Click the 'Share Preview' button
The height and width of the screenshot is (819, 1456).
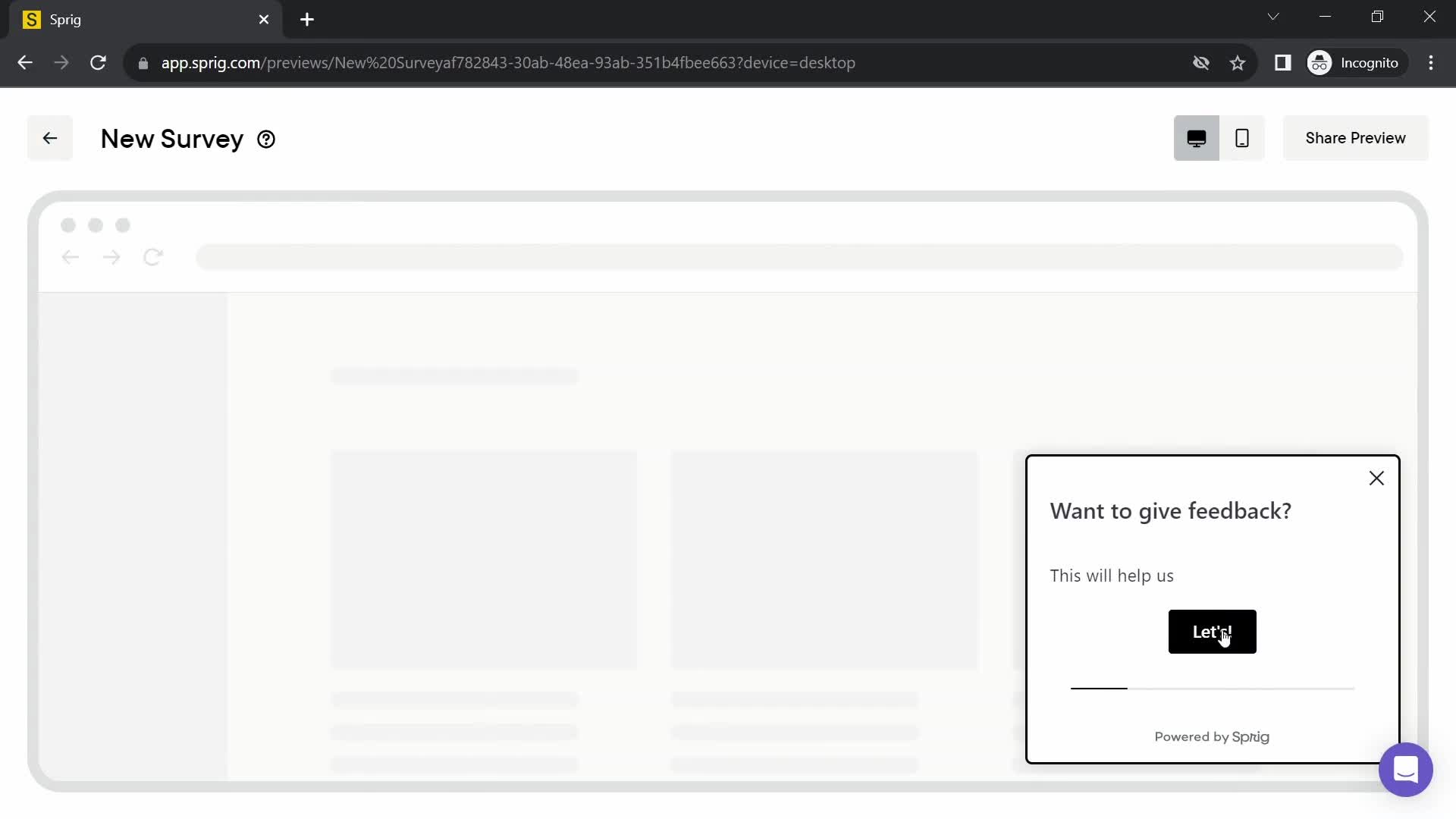point(1356,138)
